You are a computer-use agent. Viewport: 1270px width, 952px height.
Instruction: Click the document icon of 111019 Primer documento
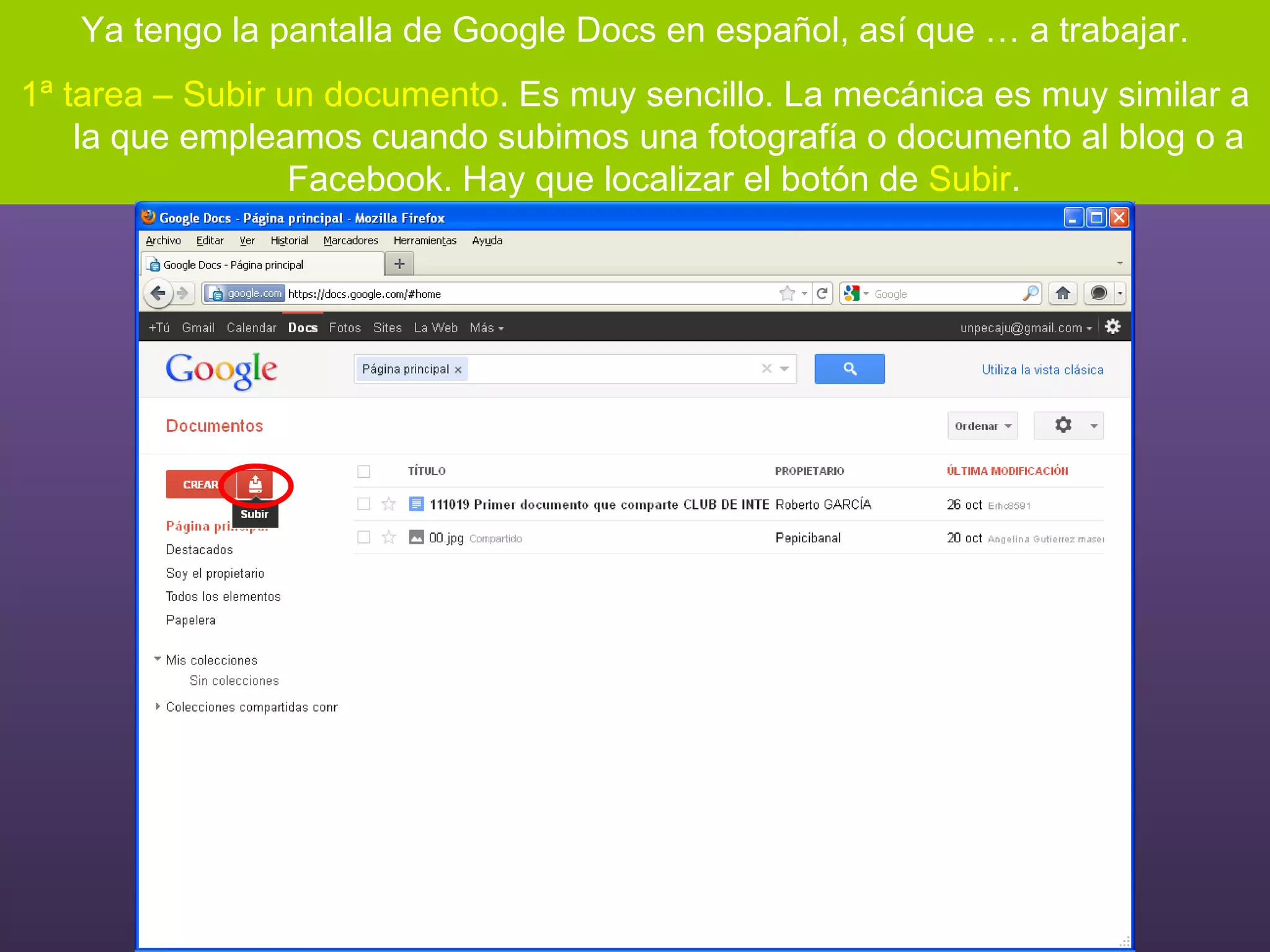click(417, 504)
